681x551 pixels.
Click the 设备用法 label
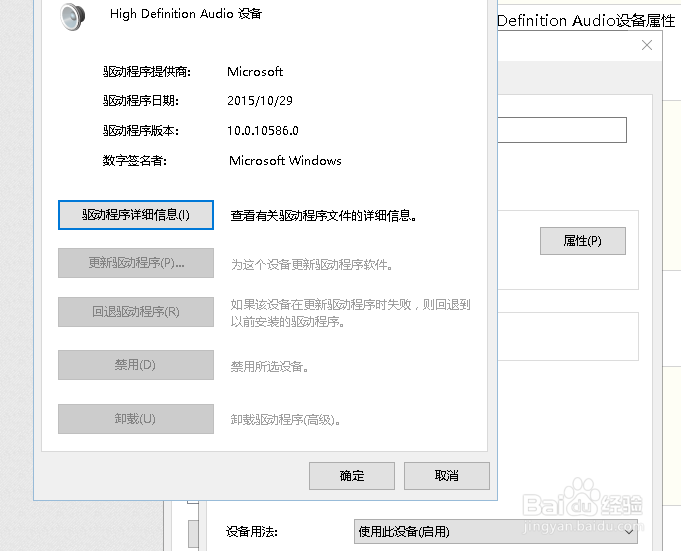[x=252, y=531]
